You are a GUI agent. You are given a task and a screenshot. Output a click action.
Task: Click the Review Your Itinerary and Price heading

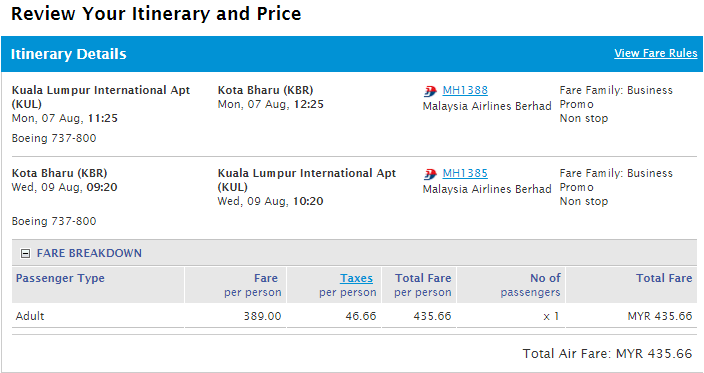156,14
